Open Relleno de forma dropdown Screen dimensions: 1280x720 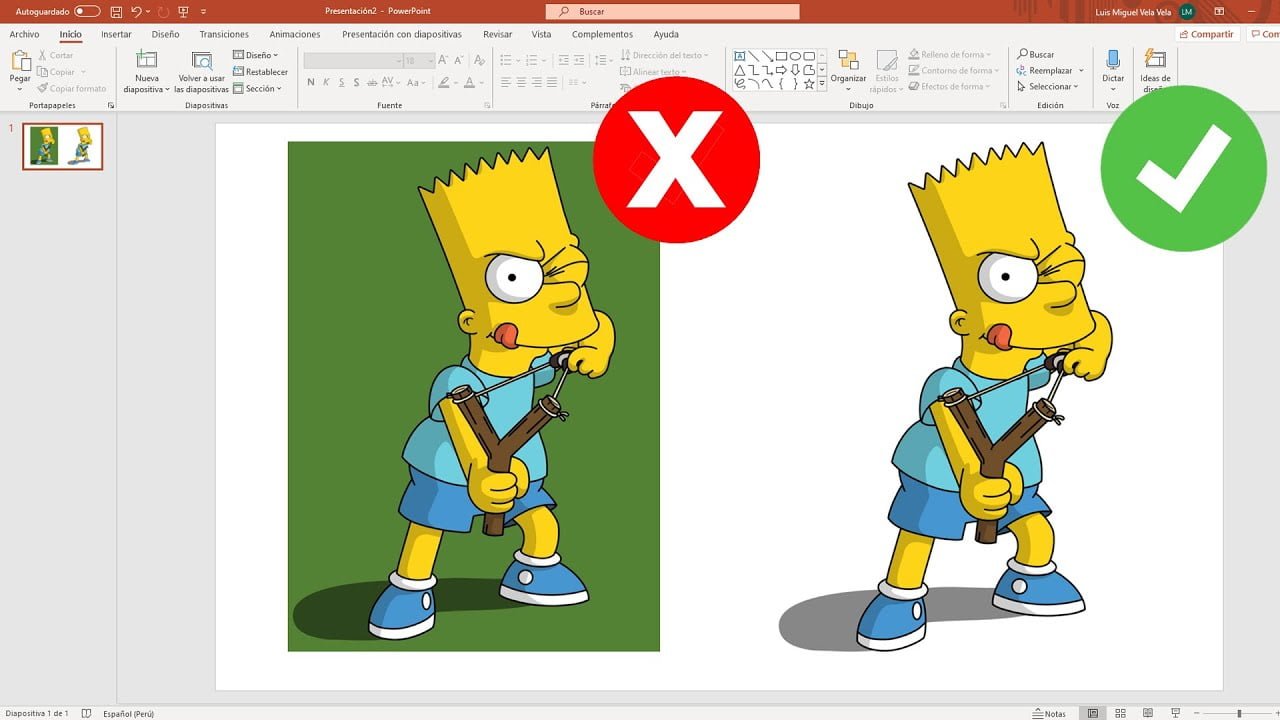pos(949,55)
